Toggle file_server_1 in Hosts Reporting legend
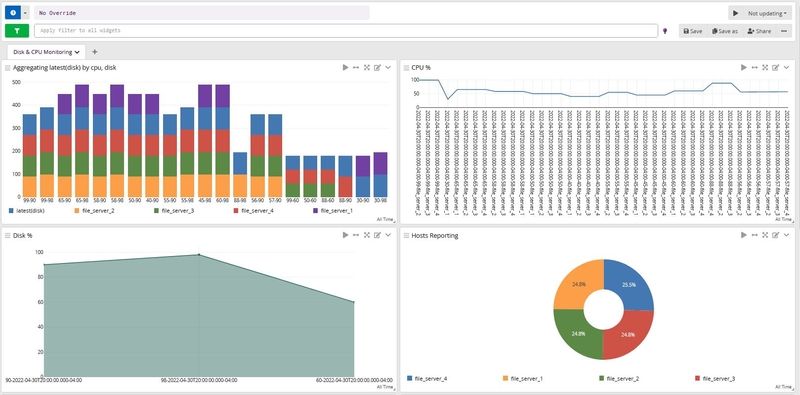Viewport: 800px width, 395px height. [x=523, y=379]
